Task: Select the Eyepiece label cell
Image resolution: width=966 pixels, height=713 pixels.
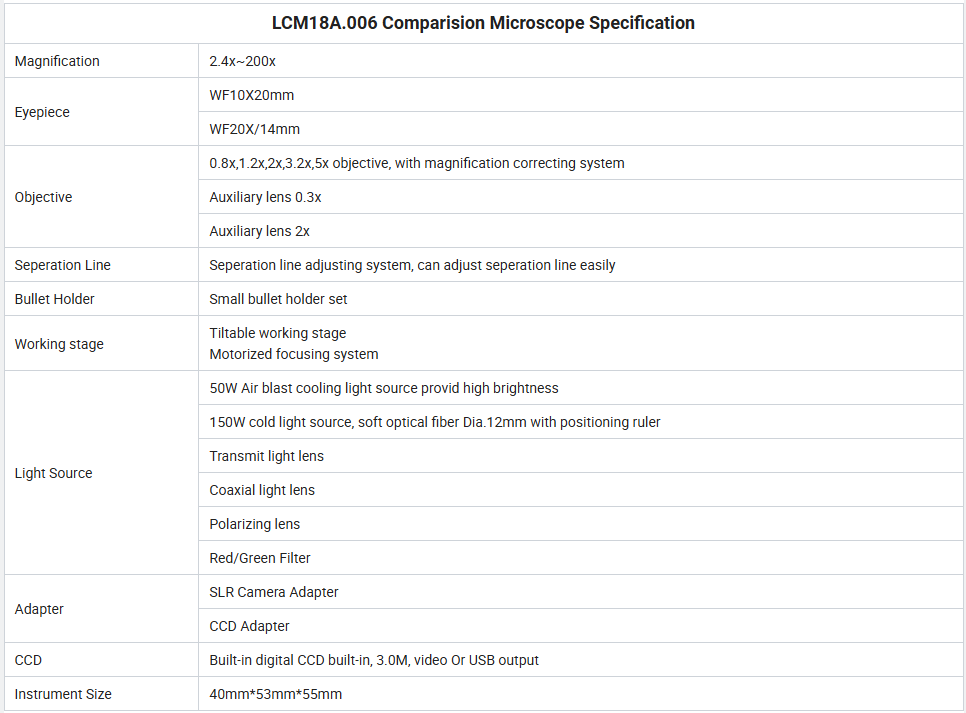Action: tap(102, 112)
